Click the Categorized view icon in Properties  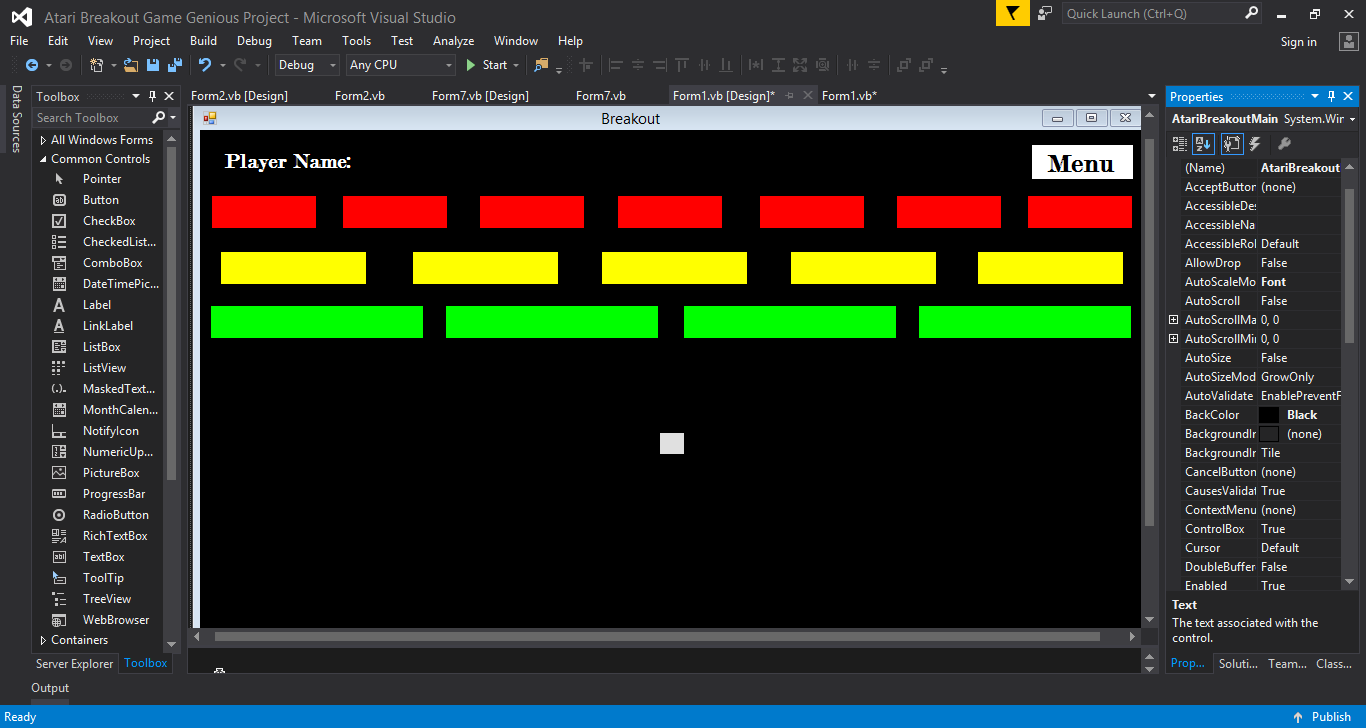[x=1181, y=144]
